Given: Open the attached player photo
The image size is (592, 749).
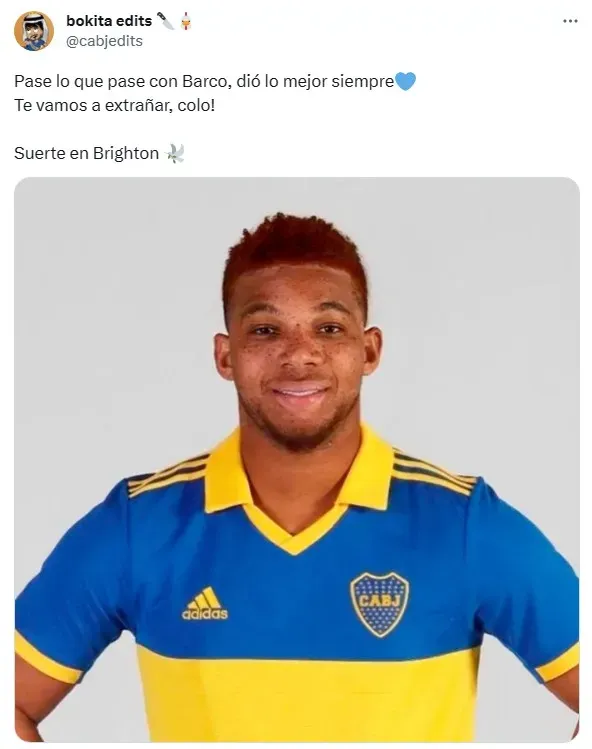Looking at the screenshot, I should pos(297,460).
